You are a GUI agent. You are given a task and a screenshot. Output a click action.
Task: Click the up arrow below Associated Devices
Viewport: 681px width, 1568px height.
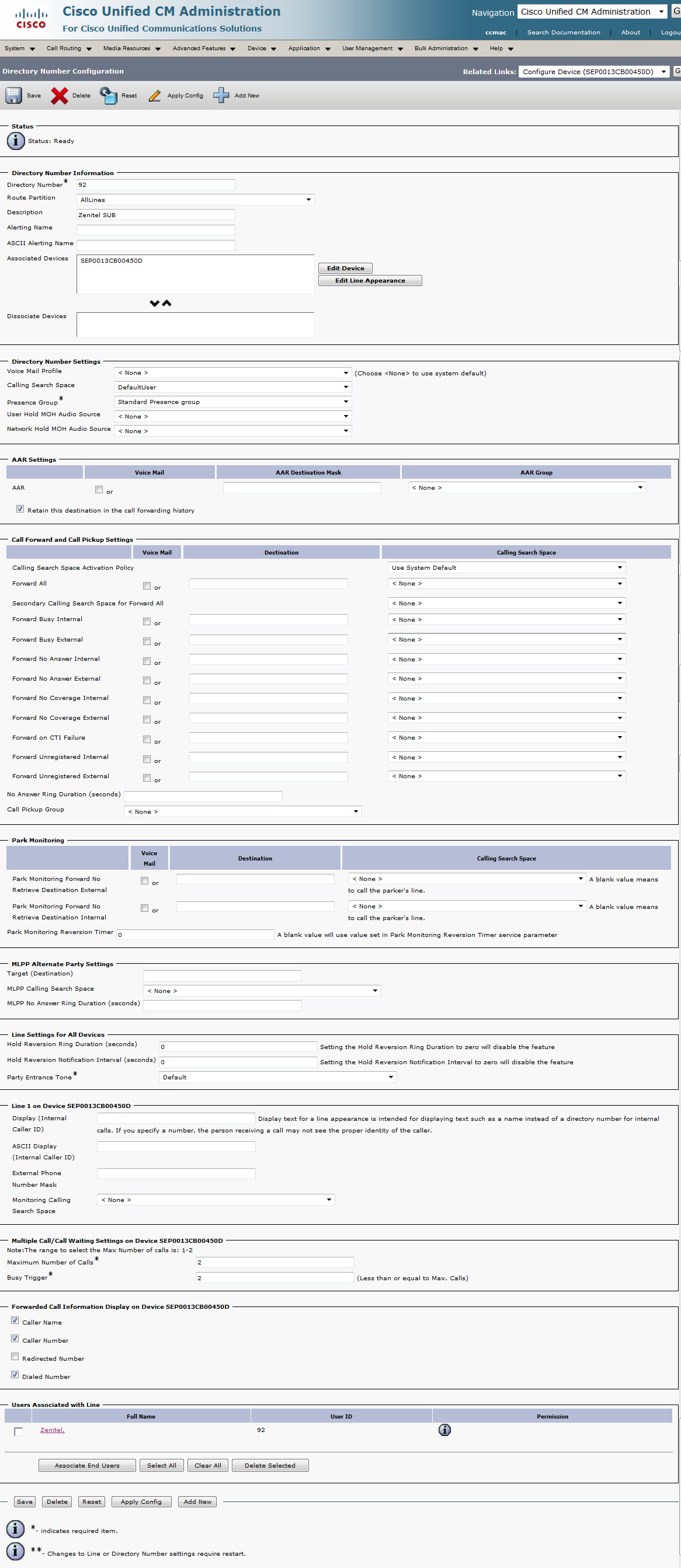[x=166, y=303]
